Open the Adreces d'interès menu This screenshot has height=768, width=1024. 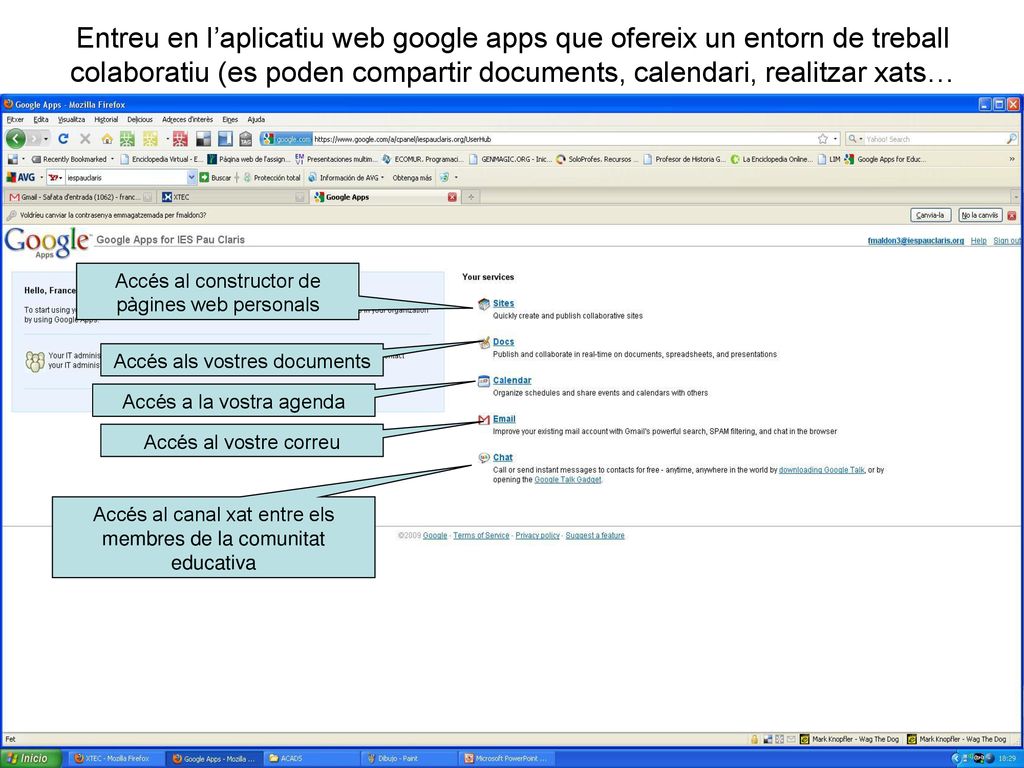(x=187, y=120)
